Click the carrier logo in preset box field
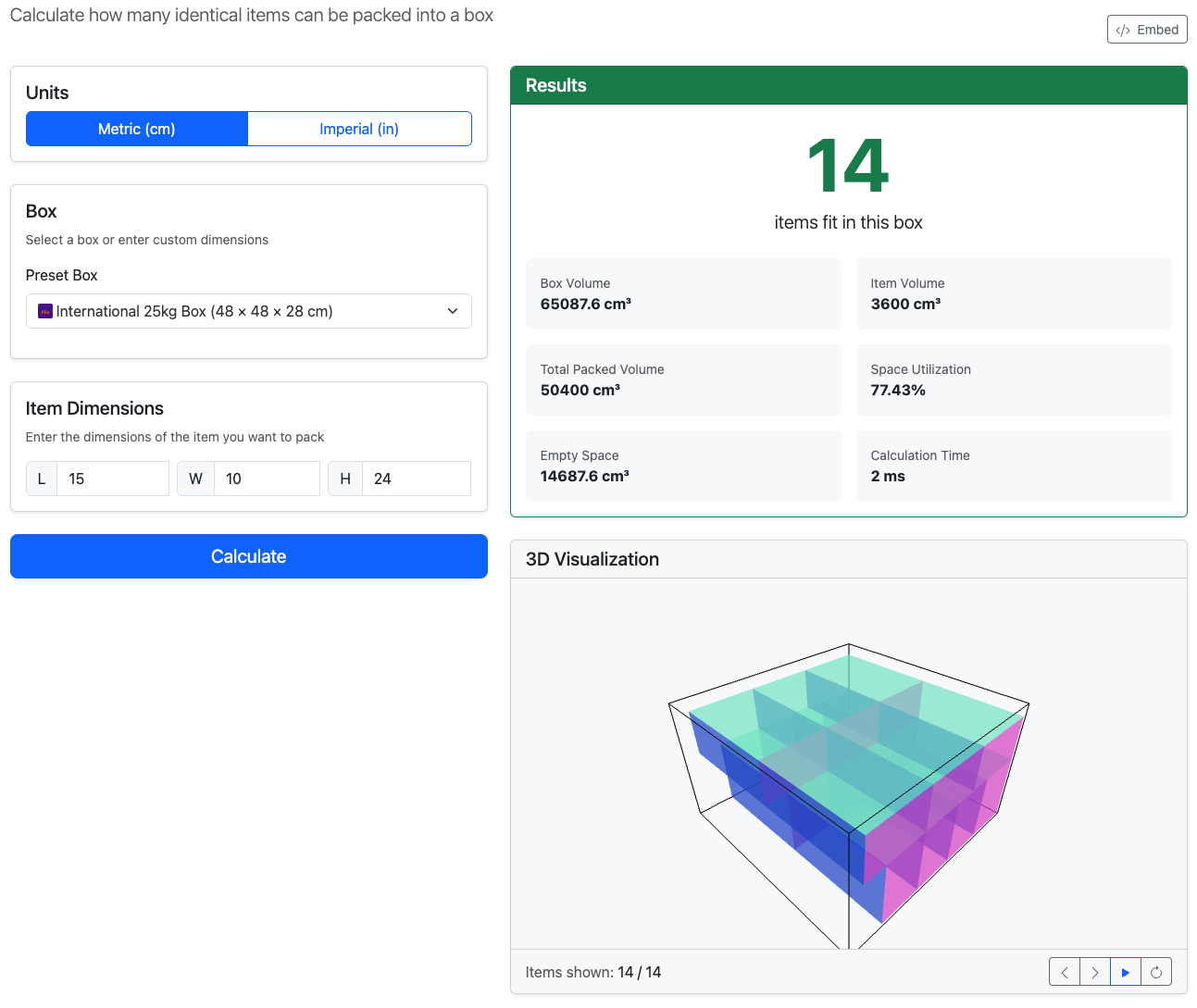 pos(44,311)
